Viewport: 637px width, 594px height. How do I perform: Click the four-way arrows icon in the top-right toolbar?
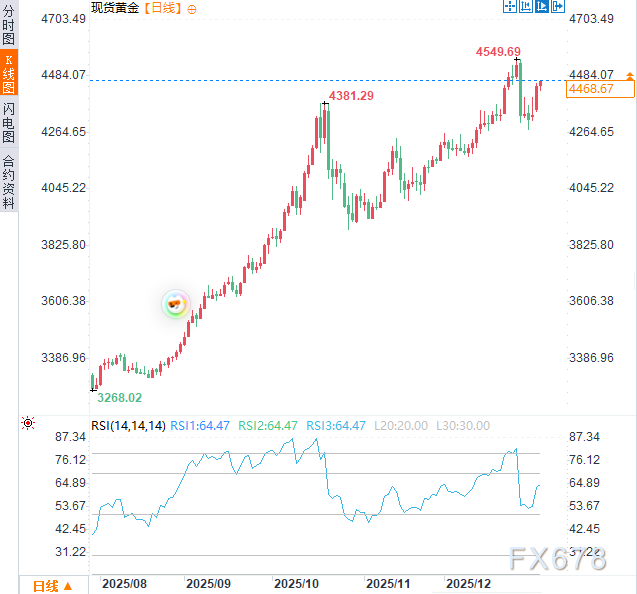(509, 6)
